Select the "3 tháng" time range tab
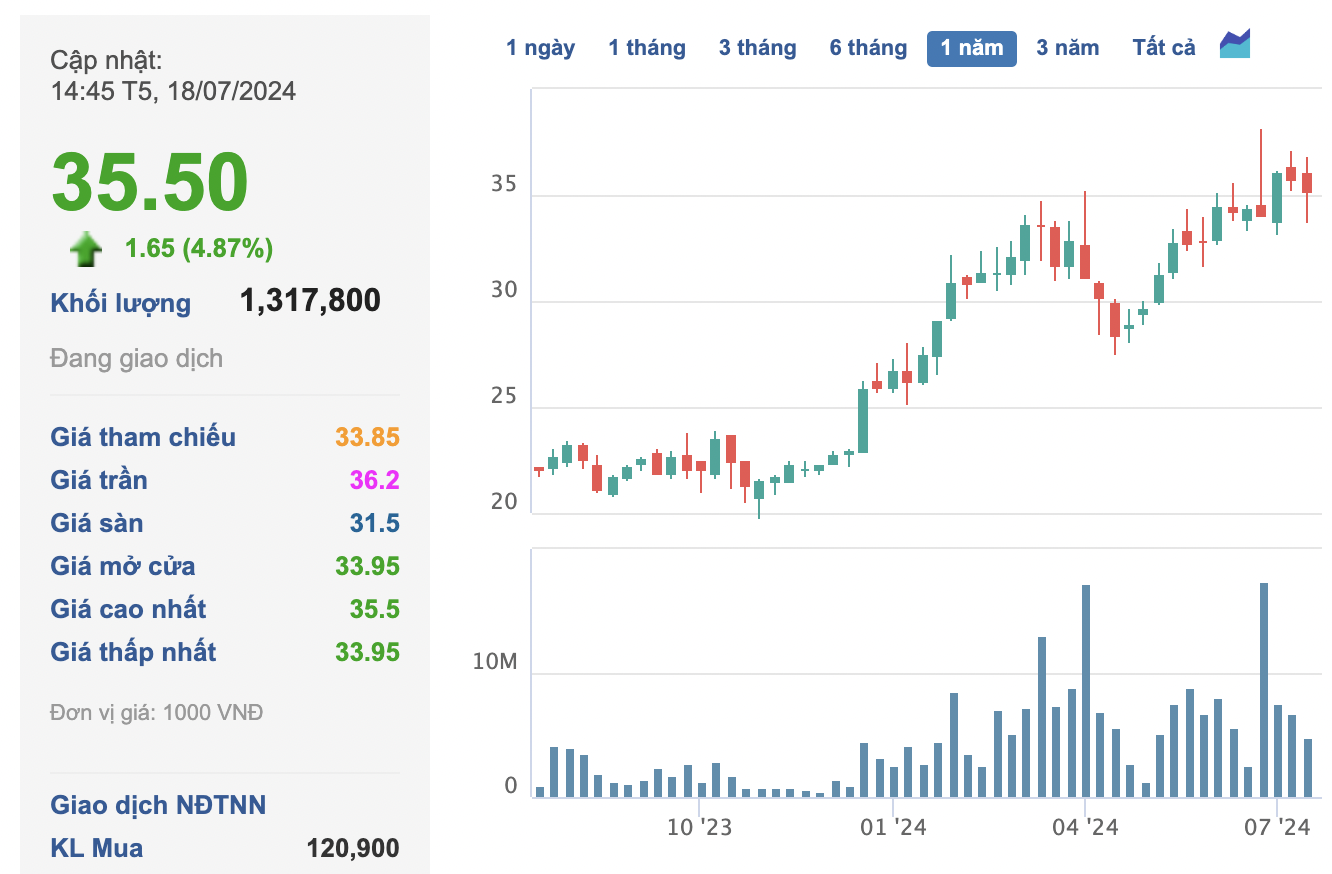Viewport: 1332px width, 874px height. pyautogui.click(x=757, y=48)
